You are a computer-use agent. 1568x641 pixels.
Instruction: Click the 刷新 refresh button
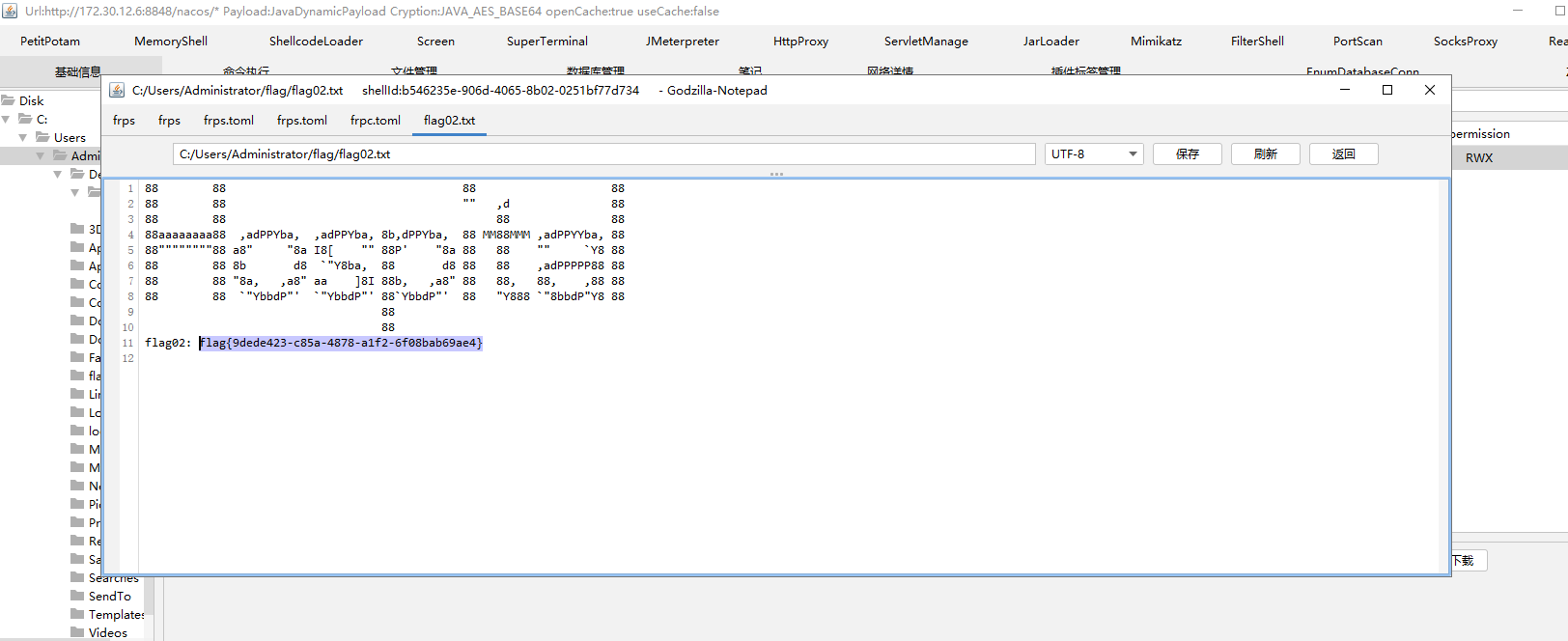click(1266, 154)
